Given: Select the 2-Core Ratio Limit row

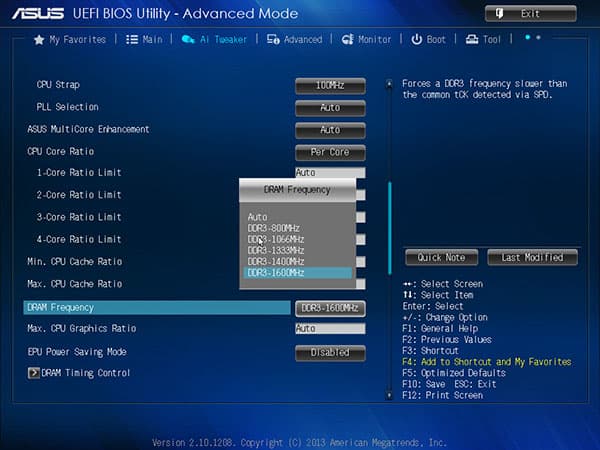Looking at the screenshot, I should click(79, 195).
